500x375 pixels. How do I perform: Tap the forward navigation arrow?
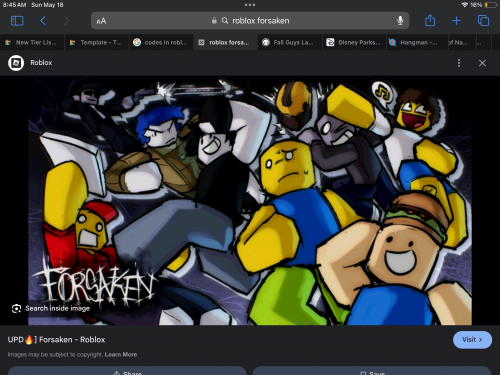(x=67, y=21)
